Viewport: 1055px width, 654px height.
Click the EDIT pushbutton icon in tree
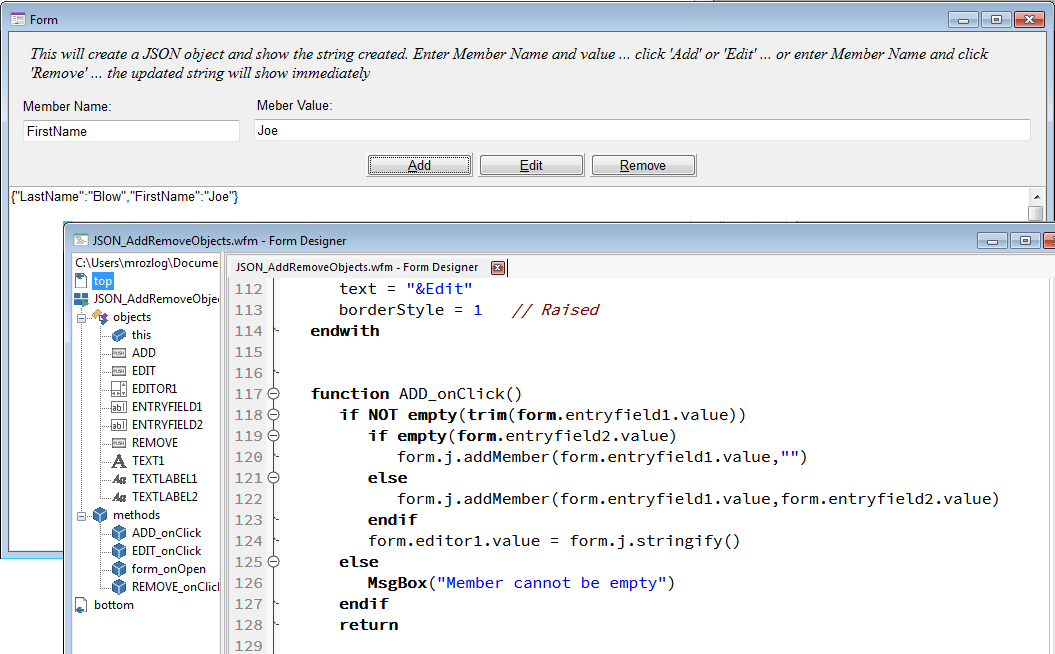click(x=119, y=371)
